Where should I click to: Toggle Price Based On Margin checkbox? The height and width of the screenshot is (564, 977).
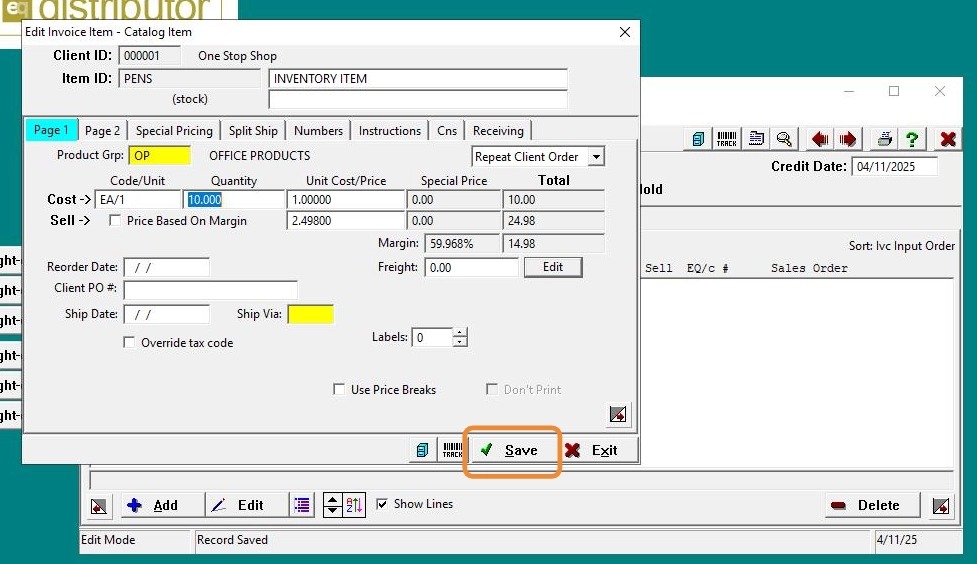(115, 221)
